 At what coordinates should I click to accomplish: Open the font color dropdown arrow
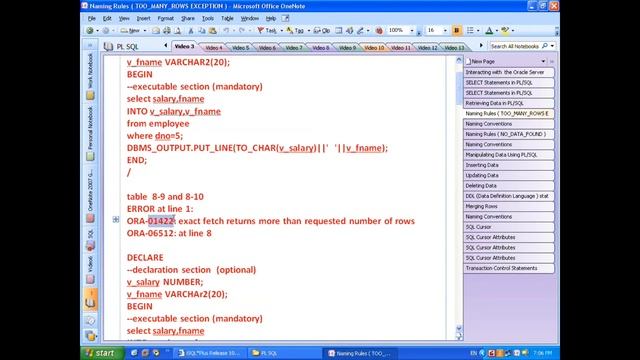(496, 31)
